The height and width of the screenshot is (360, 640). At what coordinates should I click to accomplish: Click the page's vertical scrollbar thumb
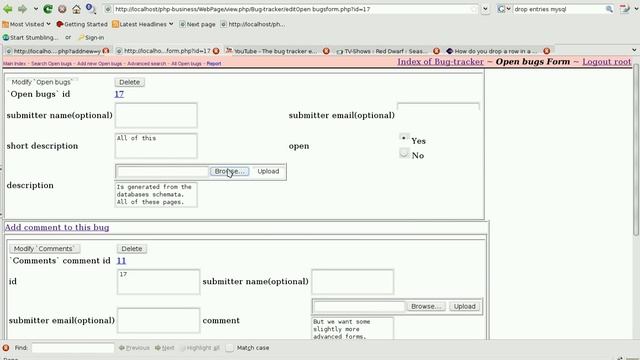[x=636, y=149]
